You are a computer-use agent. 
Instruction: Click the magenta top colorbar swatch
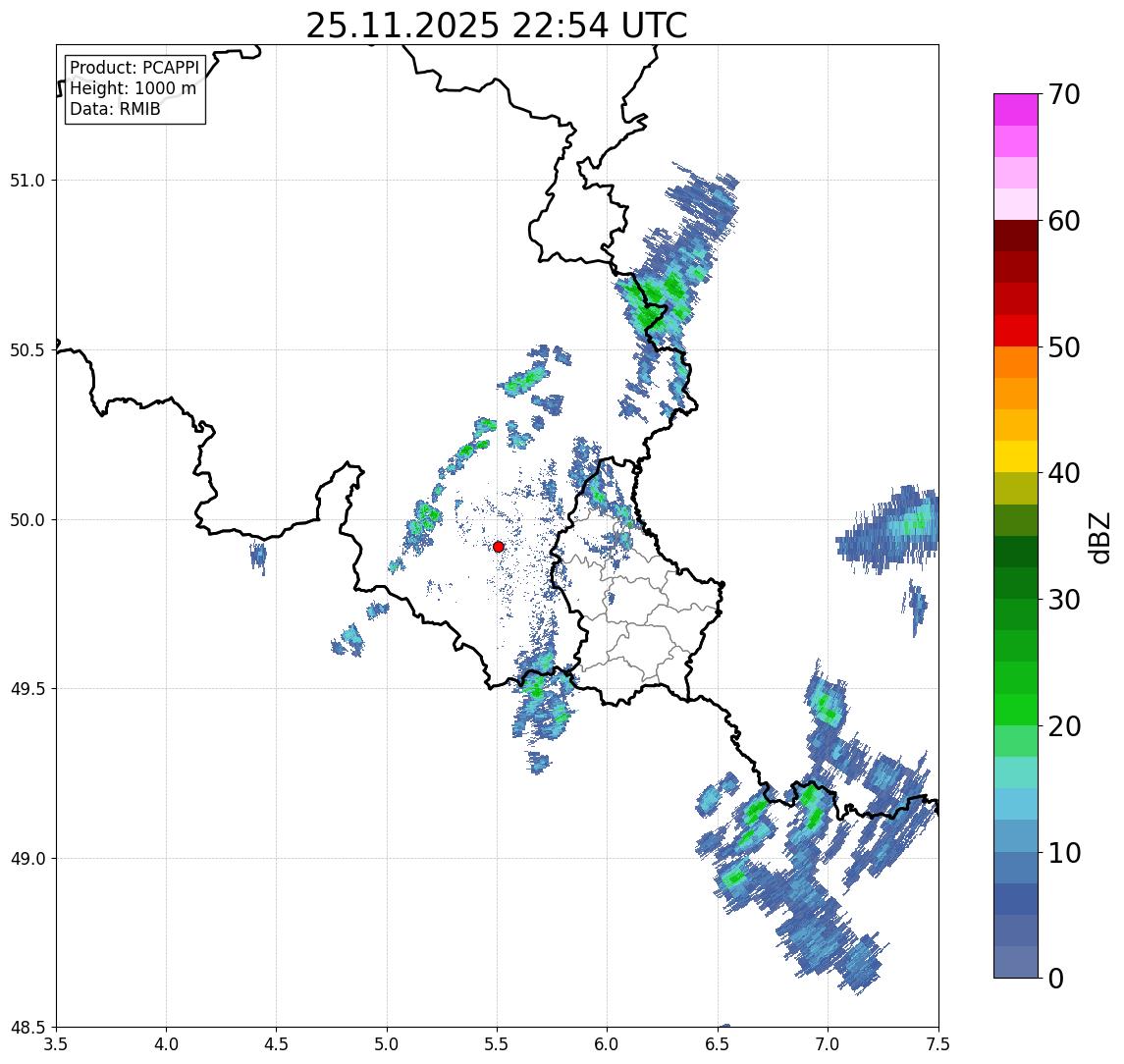1016,110
